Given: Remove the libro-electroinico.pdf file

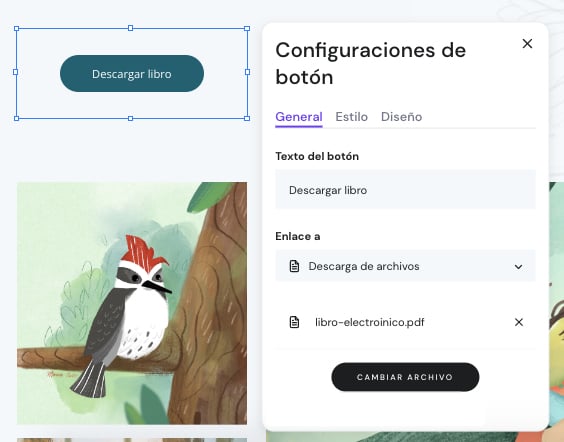Looking at the screenshot, I should (519, 322).
